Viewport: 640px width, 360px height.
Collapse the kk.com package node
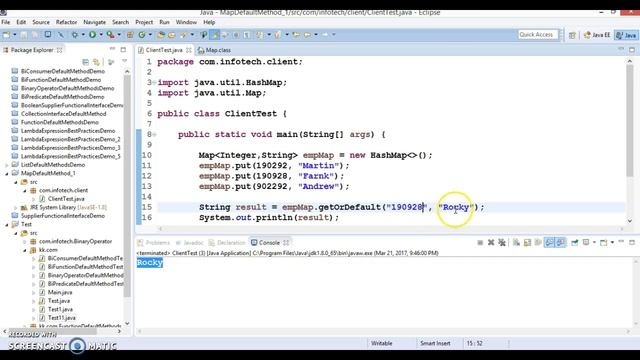pos(25,250)
